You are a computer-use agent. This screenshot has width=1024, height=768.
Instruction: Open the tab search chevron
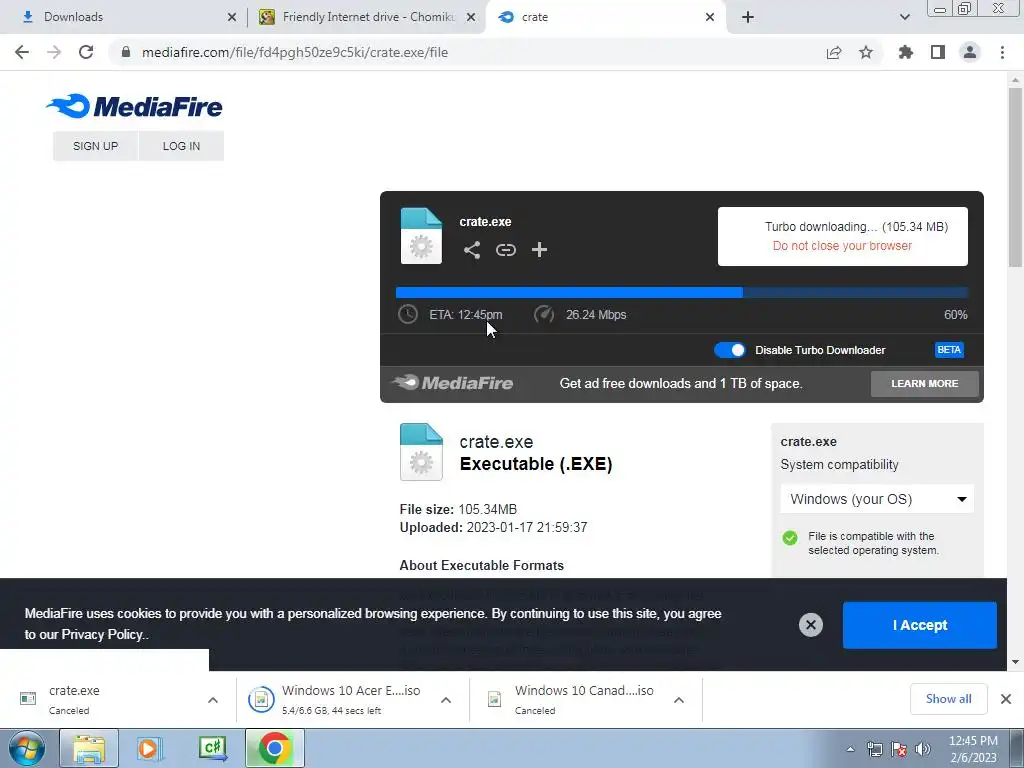coord(904,17)
